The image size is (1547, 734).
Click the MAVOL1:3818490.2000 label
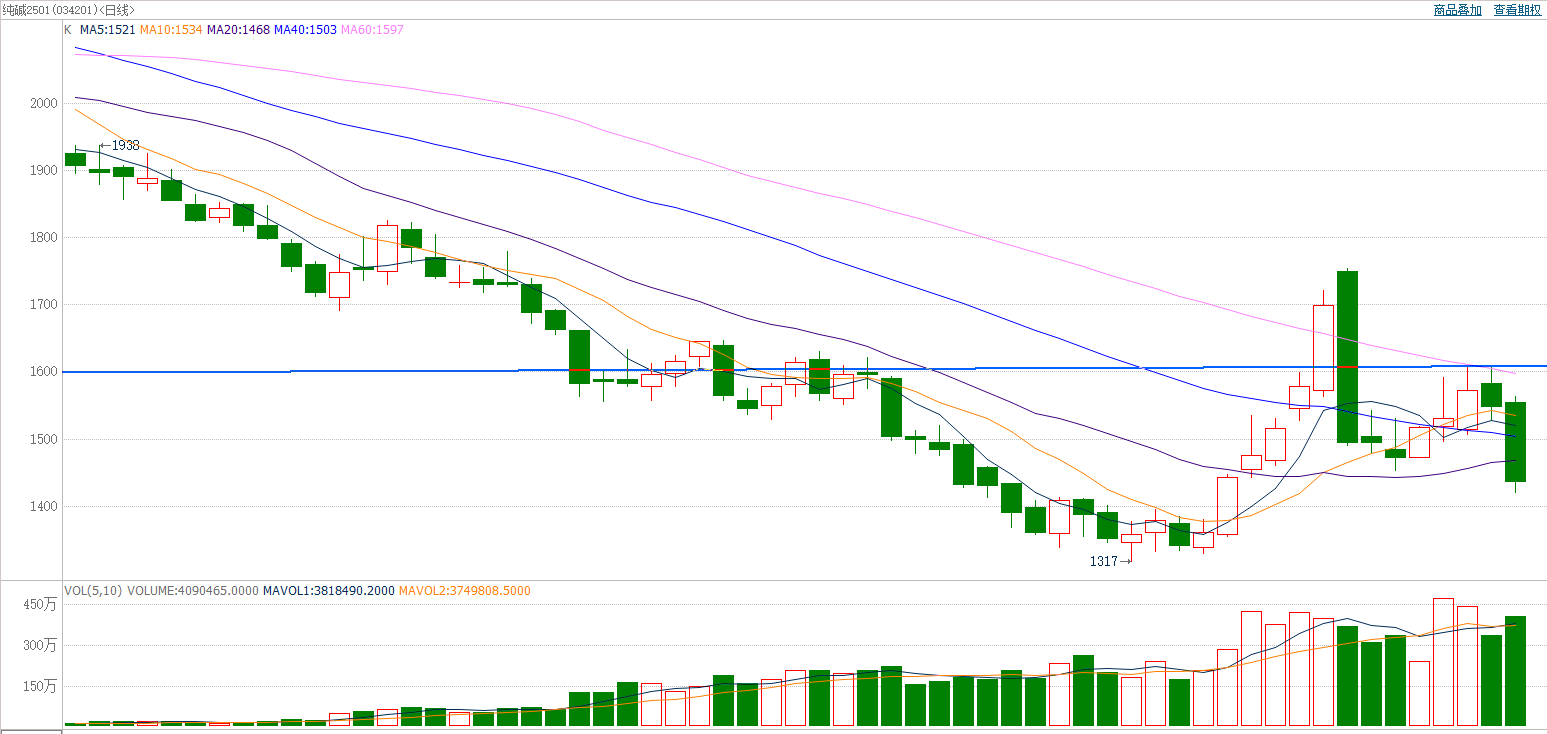click(329, 591)
